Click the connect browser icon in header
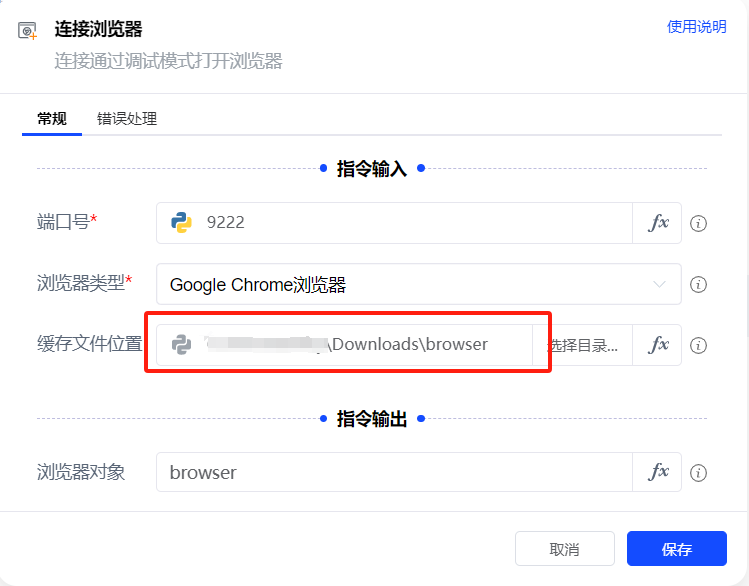This screenshot has height=586, width=749. coord(28,32)
